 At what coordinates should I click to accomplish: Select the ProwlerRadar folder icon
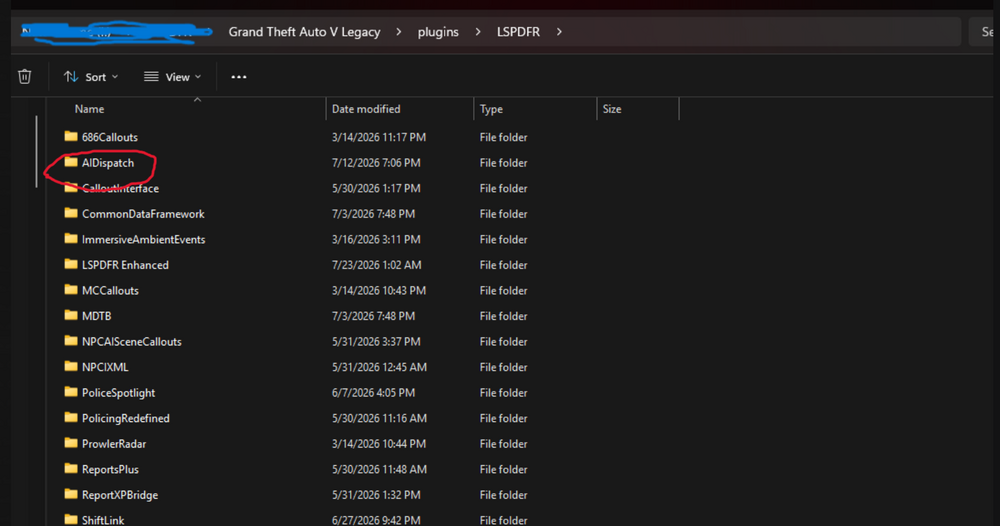(x=71, y=442)
